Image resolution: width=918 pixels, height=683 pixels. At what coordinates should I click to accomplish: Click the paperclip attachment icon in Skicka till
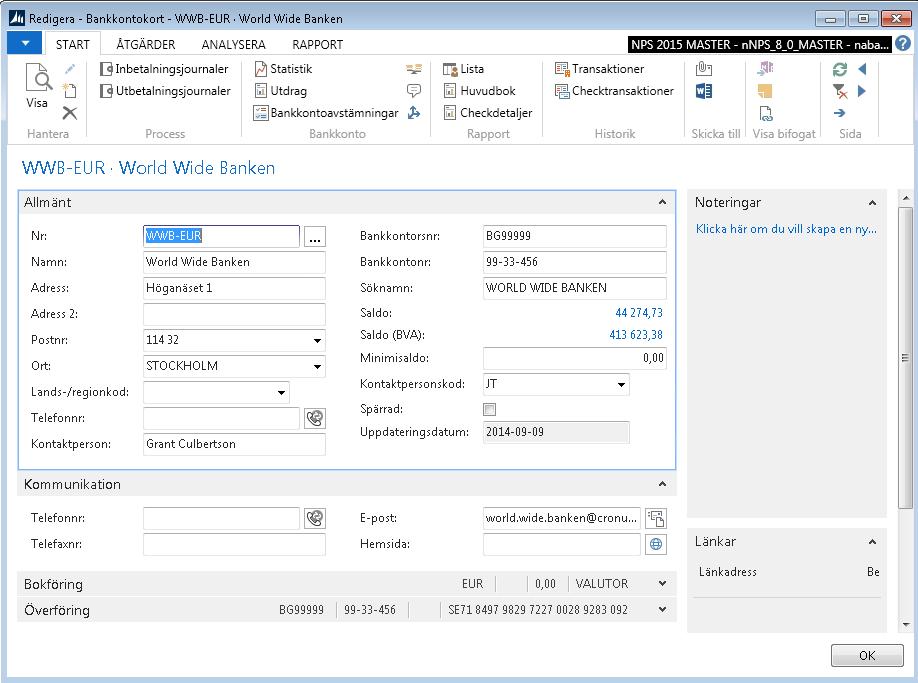(704, 69)
